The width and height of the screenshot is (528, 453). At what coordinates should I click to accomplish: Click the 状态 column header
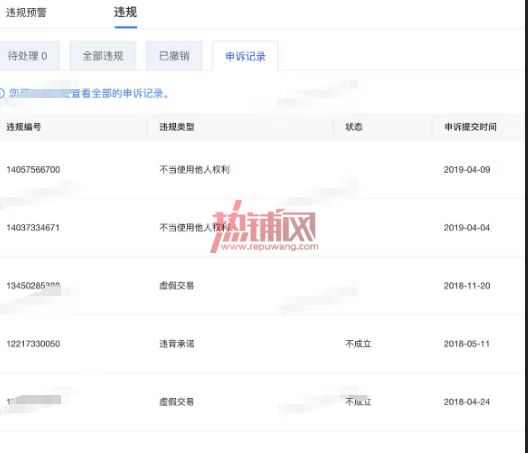[x=354, y=127]
